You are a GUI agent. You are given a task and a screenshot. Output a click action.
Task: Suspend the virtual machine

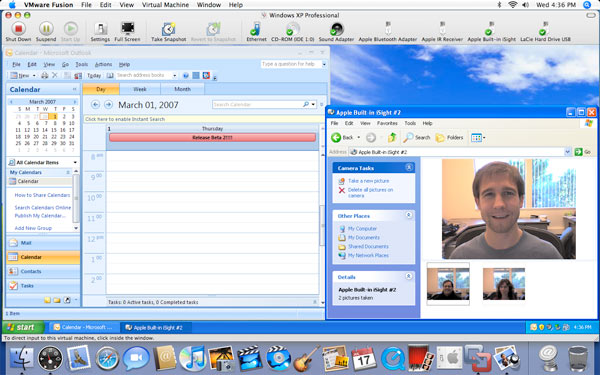point(46,32)
